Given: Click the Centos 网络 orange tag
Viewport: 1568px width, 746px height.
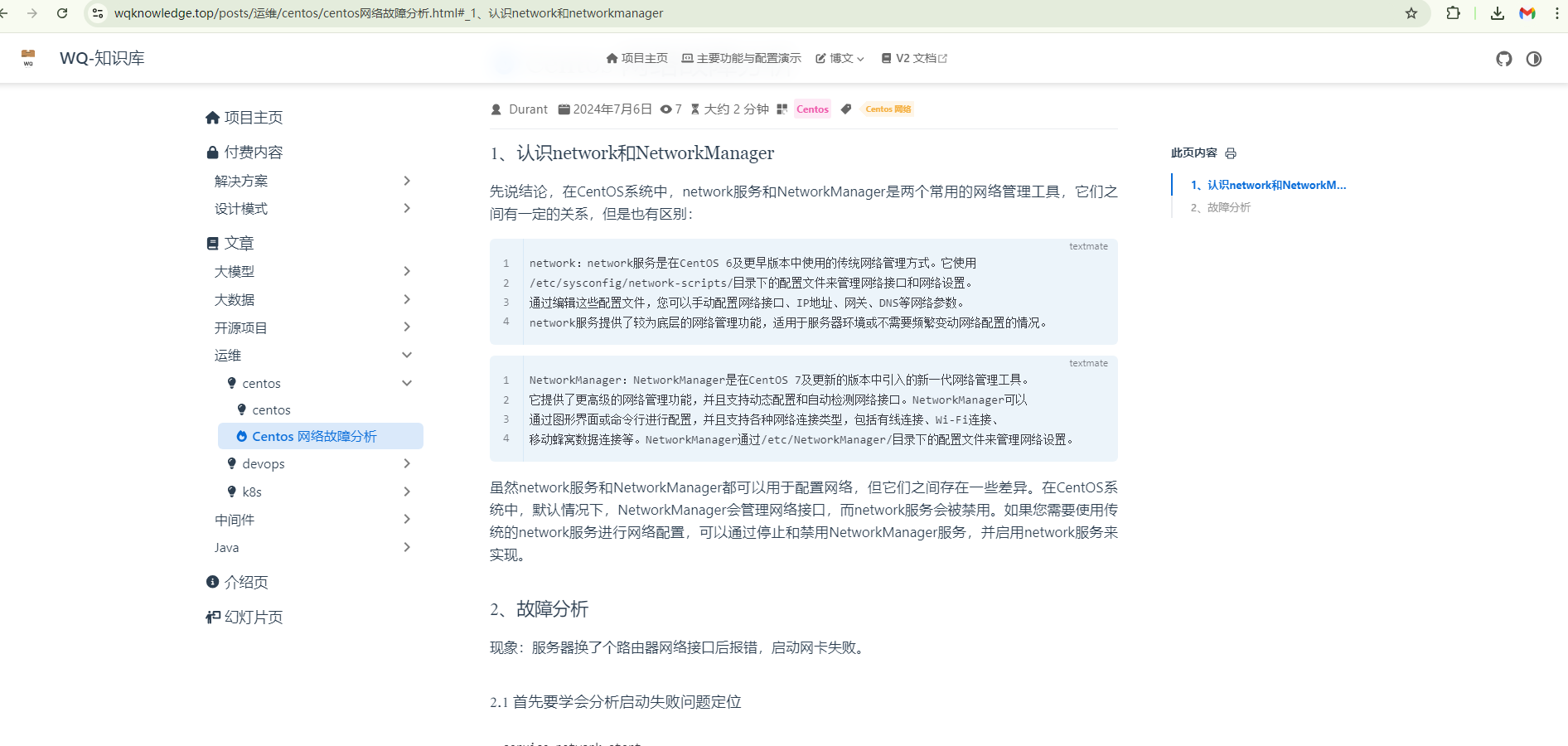Looking at the screenshot, I should (x=888, y=109).
